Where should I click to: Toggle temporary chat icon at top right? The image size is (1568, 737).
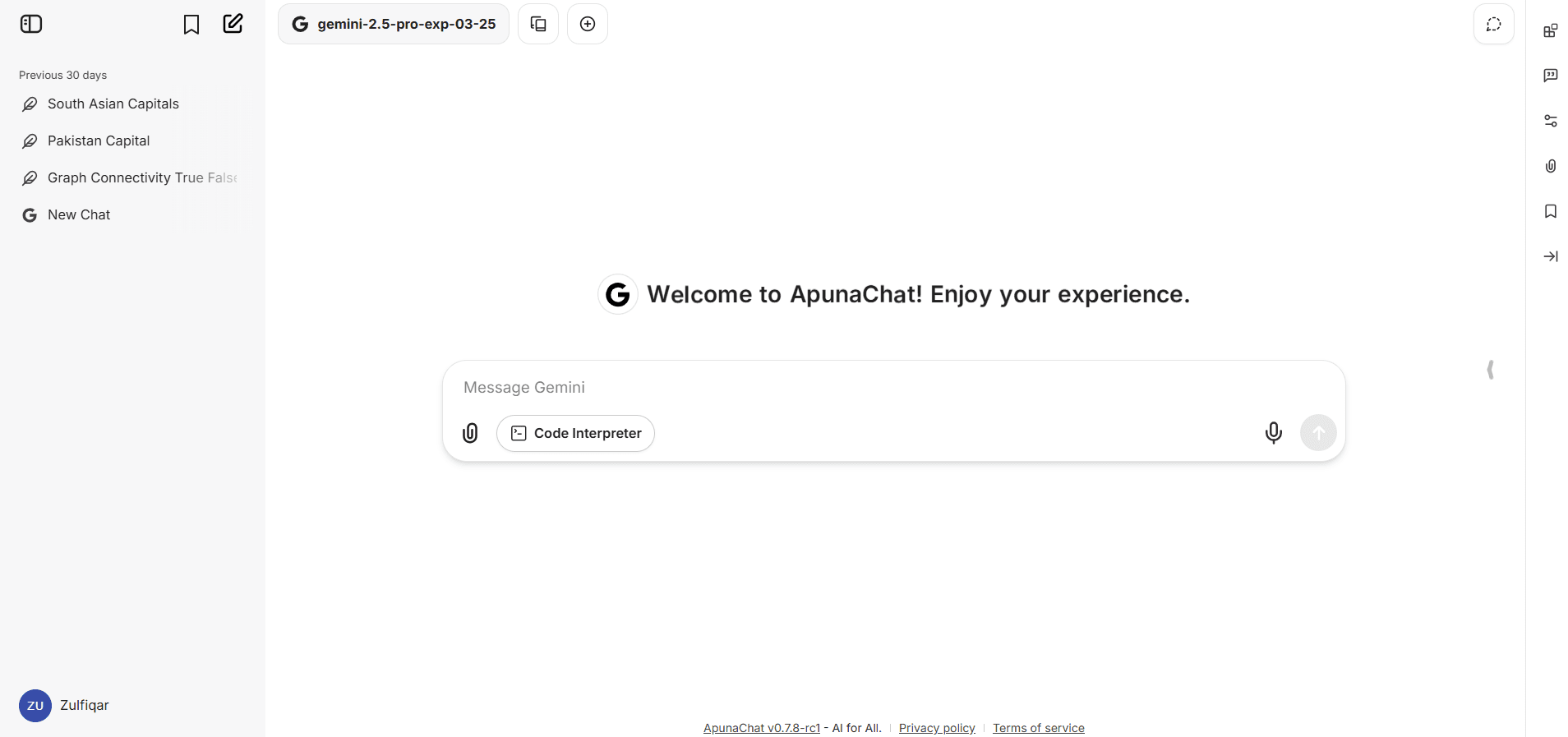coord(1494,24)
